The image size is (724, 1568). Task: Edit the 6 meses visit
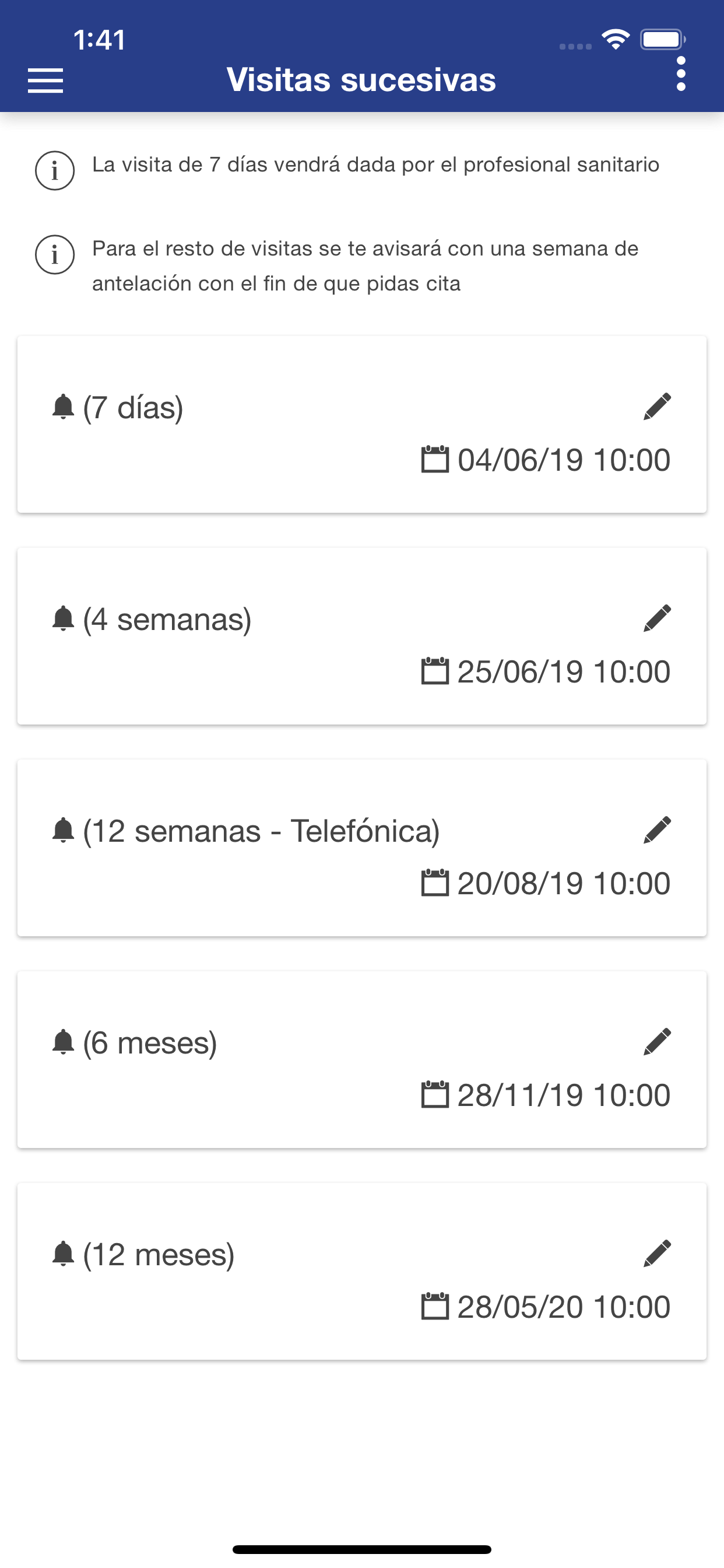click(x=657, y=1042)
